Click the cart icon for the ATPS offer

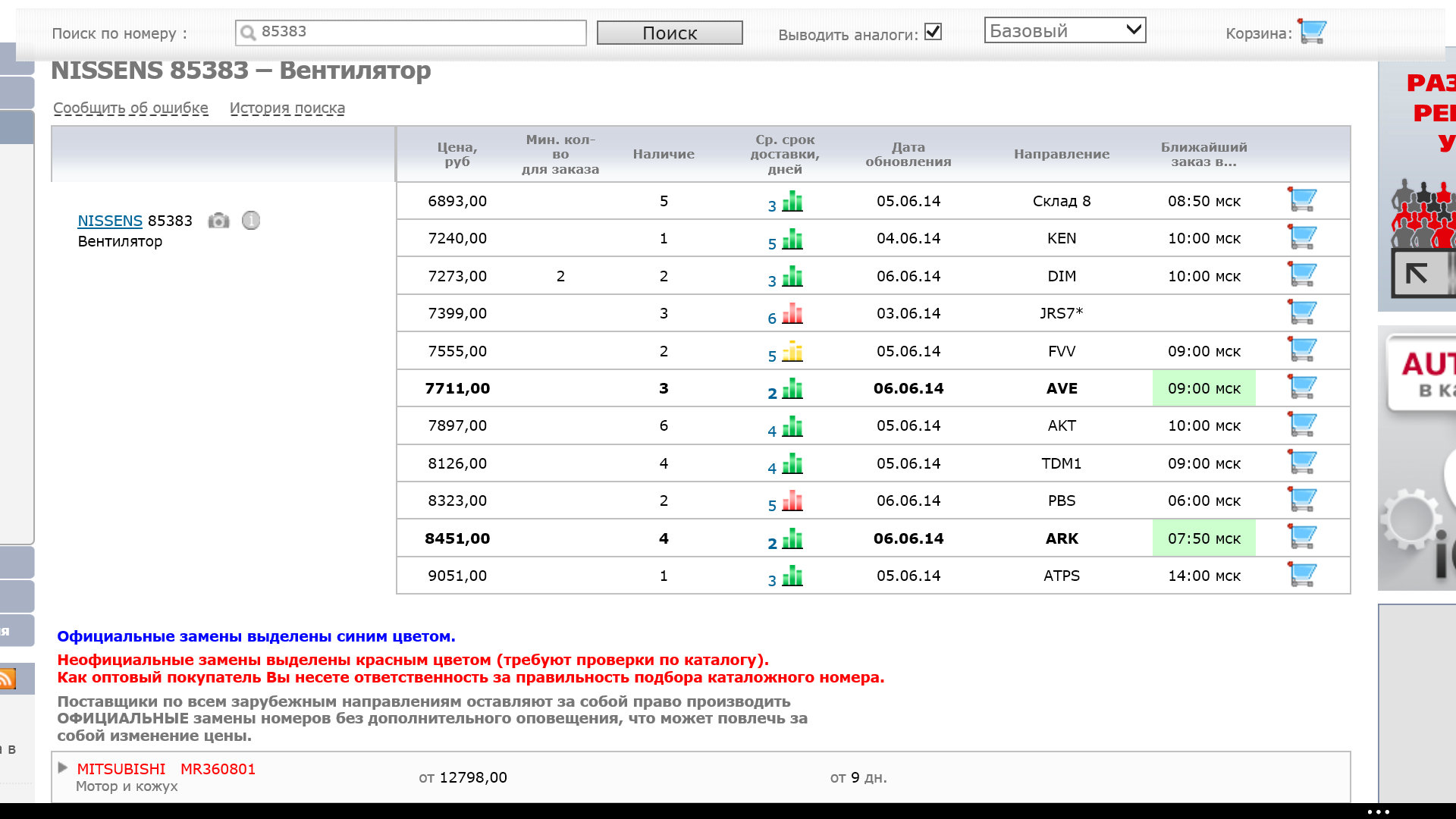(x=1302, y=575)
